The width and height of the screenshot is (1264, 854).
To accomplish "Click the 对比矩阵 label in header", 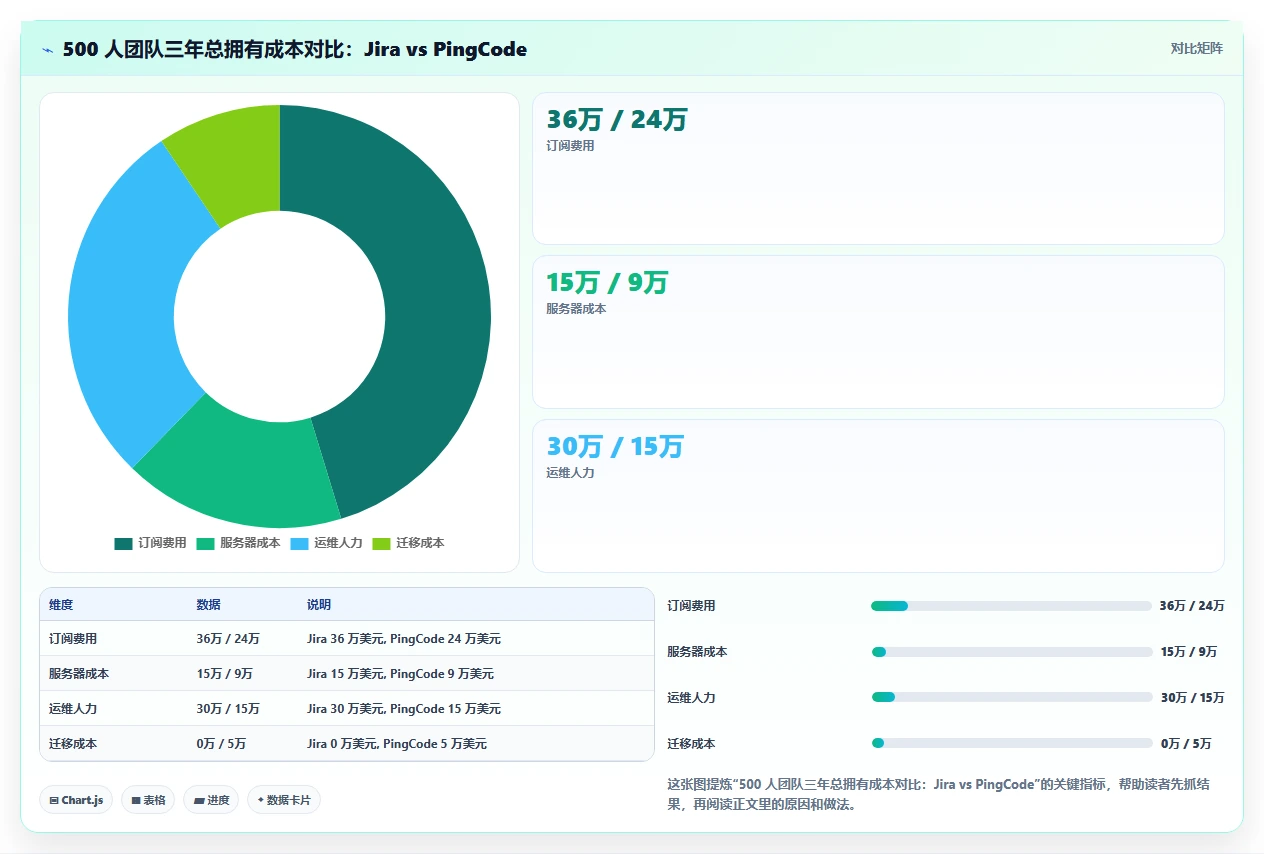I will click(x=1196, y=48).
